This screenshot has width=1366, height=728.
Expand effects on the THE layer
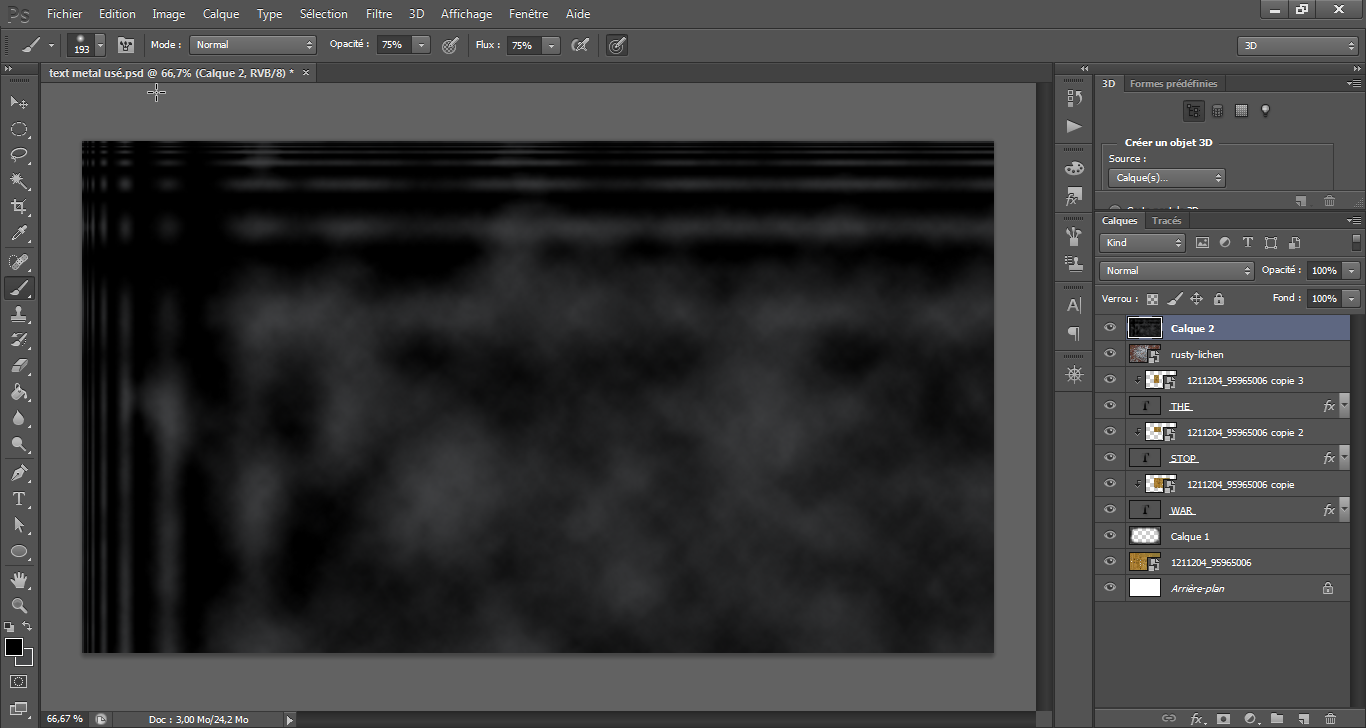point(1343,406)
